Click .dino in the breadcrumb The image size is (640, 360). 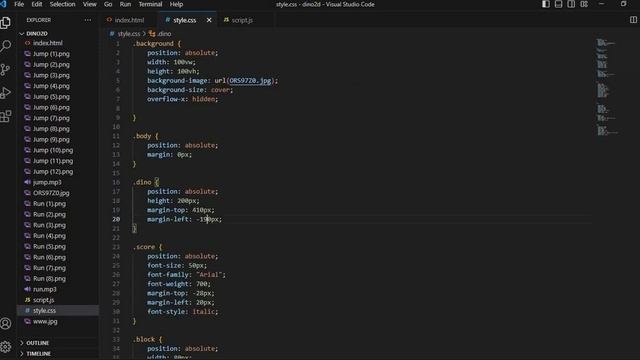tap(164, 34)
